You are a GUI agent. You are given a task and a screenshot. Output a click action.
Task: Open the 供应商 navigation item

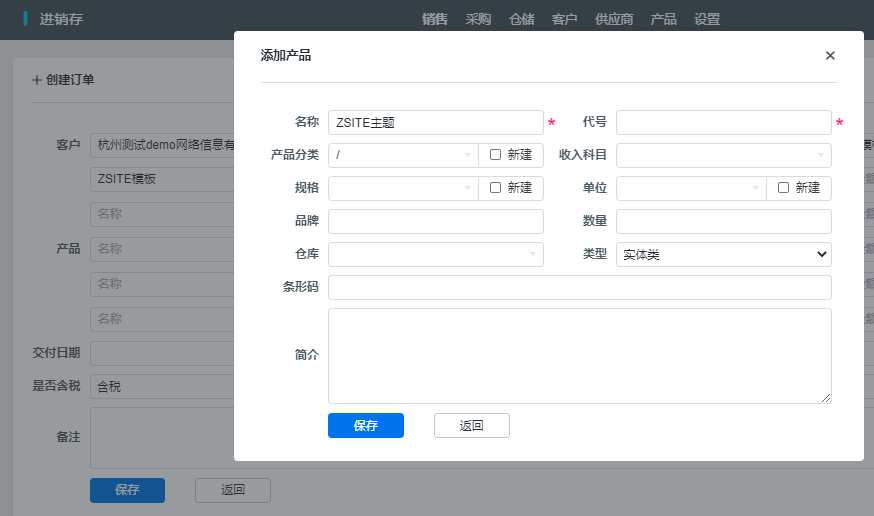click(613, 19)
